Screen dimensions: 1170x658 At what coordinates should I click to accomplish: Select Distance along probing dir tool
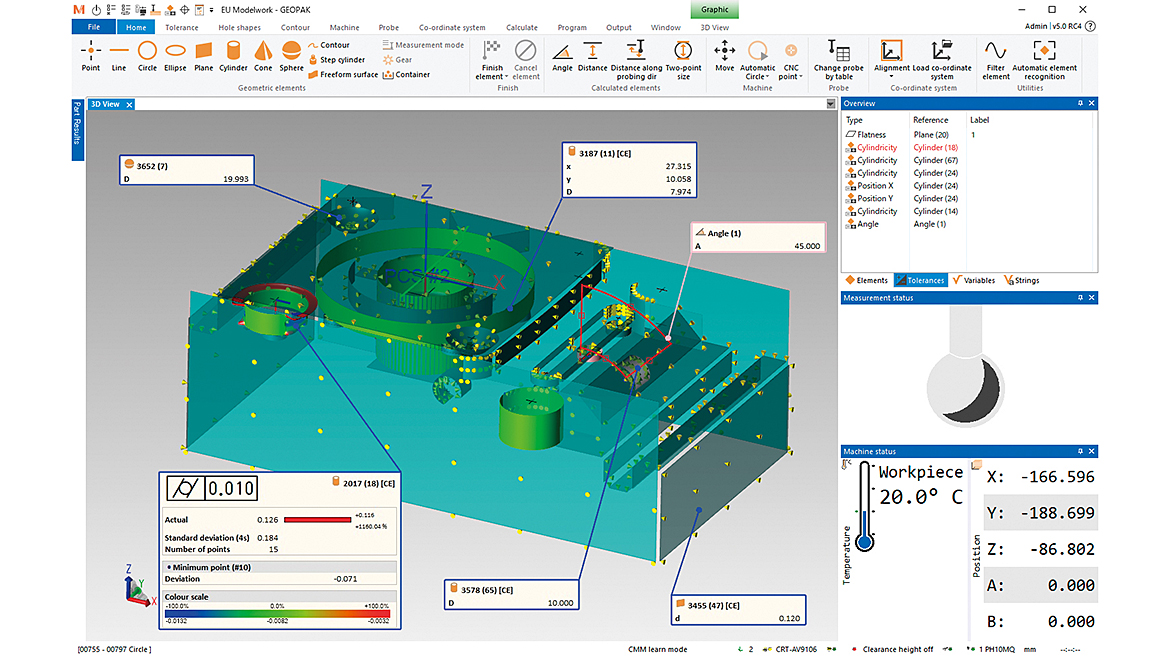(636, 60)
